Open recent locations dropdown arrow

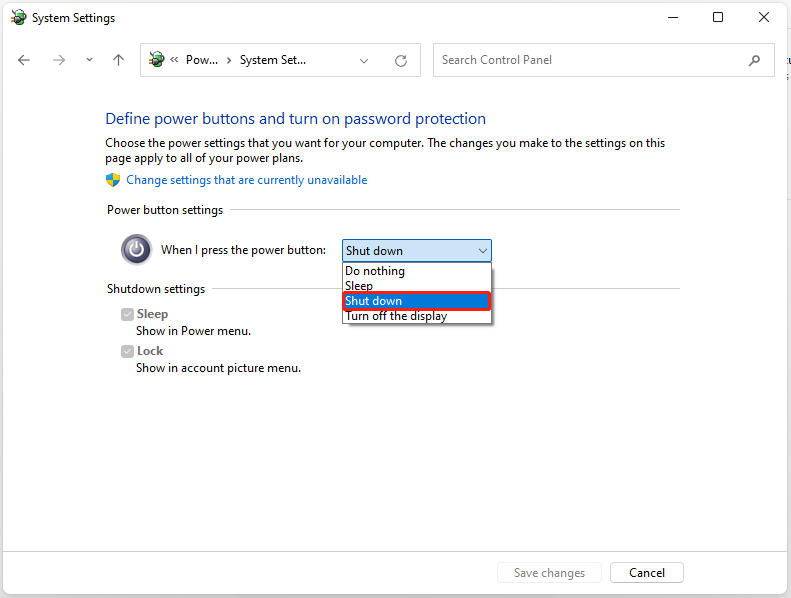[89, 60]
